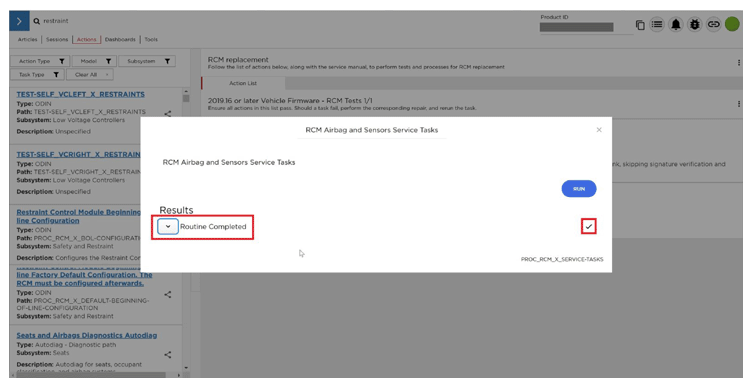
Task: Open the RCM replacement three-dot menu
Action: 739,63
